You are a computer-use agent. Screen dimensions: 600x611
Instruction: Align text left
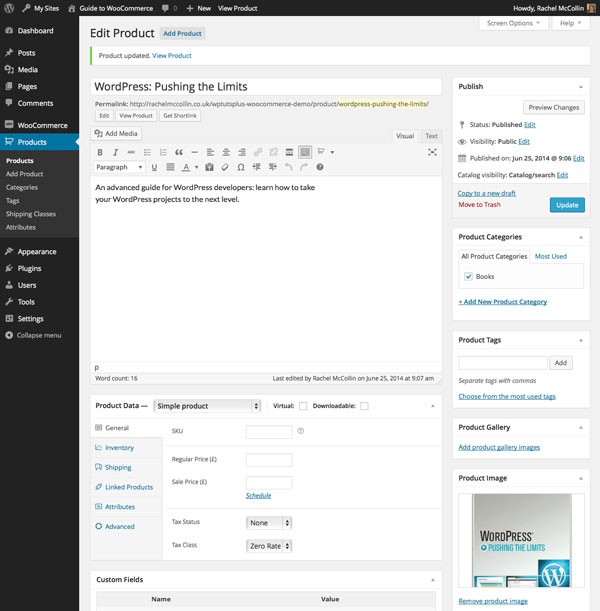pyautogui.click(x=210, y=152)
